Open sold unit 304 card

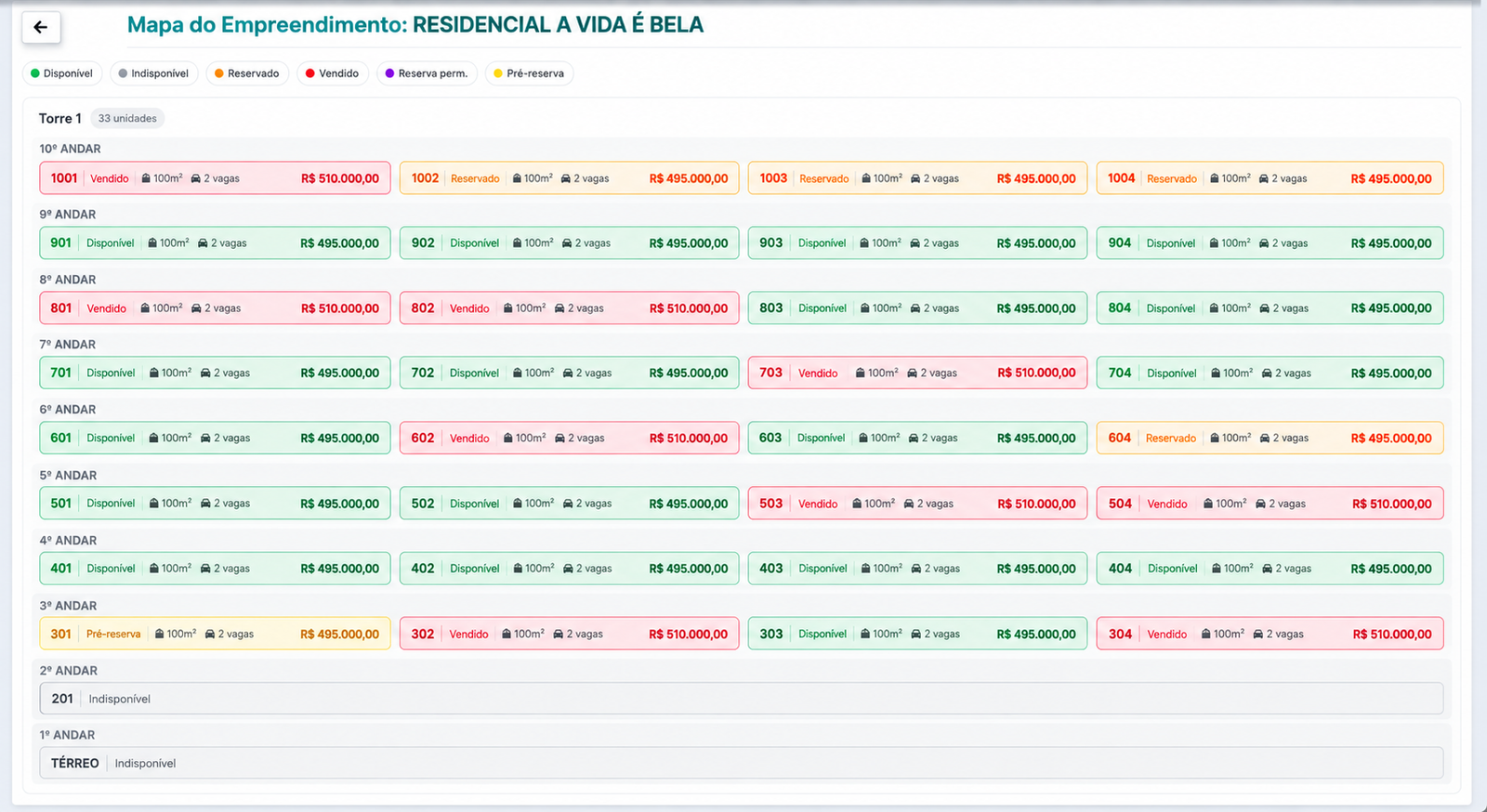[x=1270, y=634]
